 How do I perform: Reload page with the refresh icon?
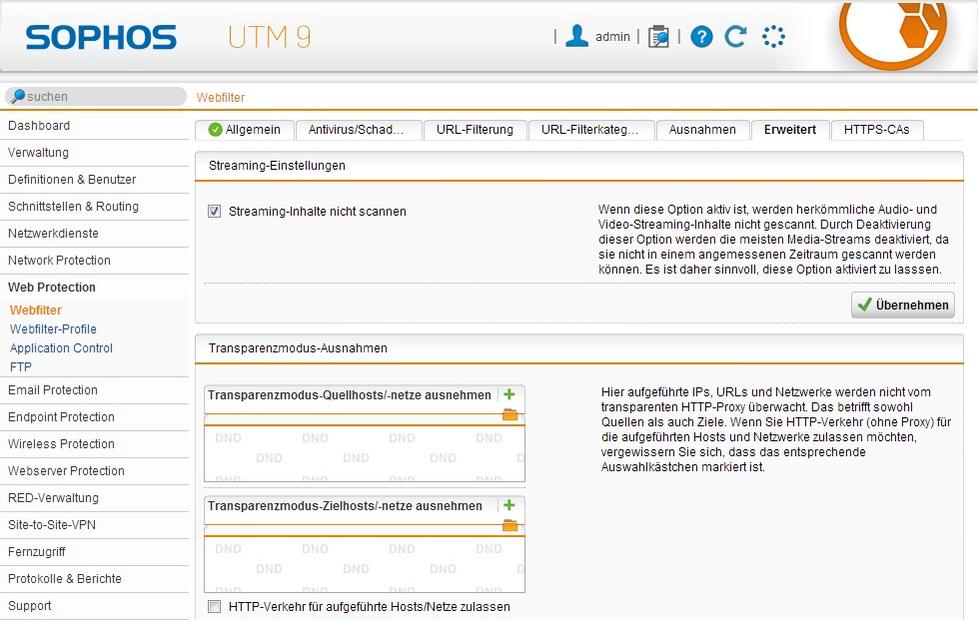coord(736,37)
